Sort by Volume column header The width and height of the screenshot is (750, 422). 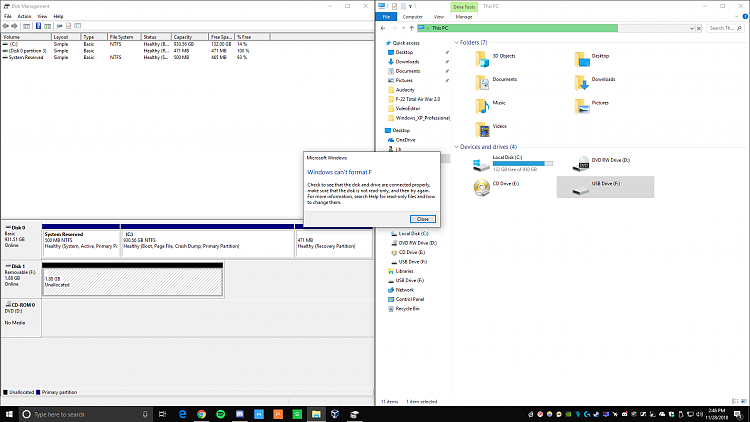[x=26, y=37]
